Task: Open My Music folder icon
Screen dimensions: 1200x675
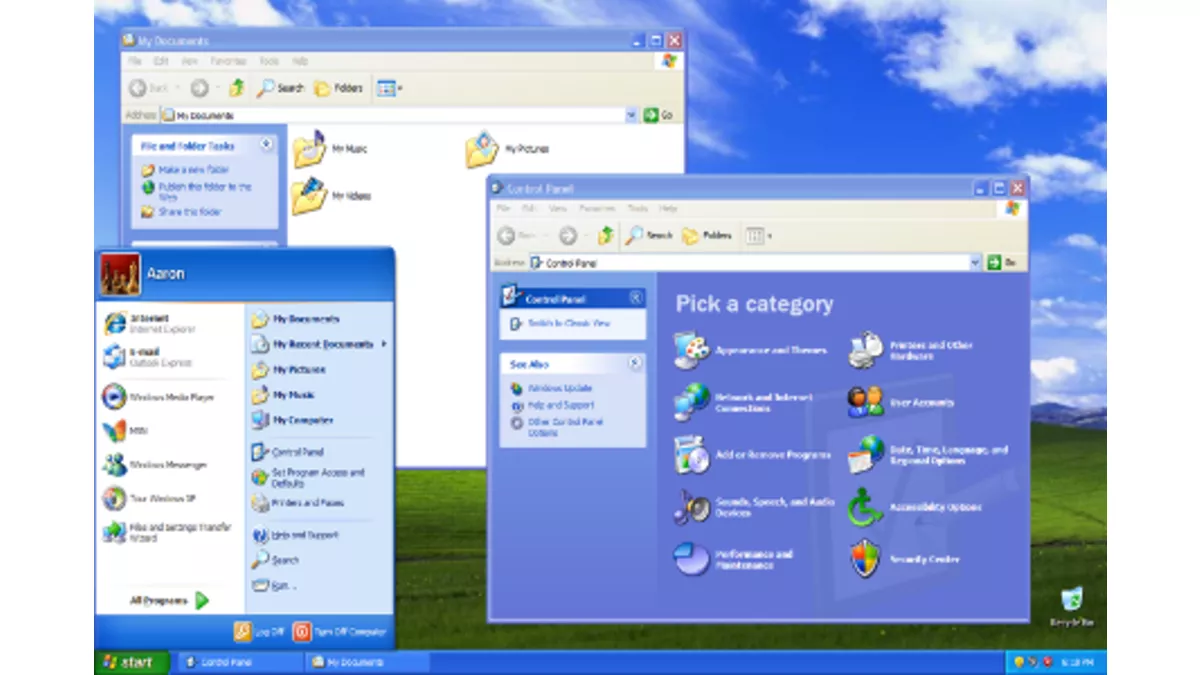Action: tap(310, 148)
